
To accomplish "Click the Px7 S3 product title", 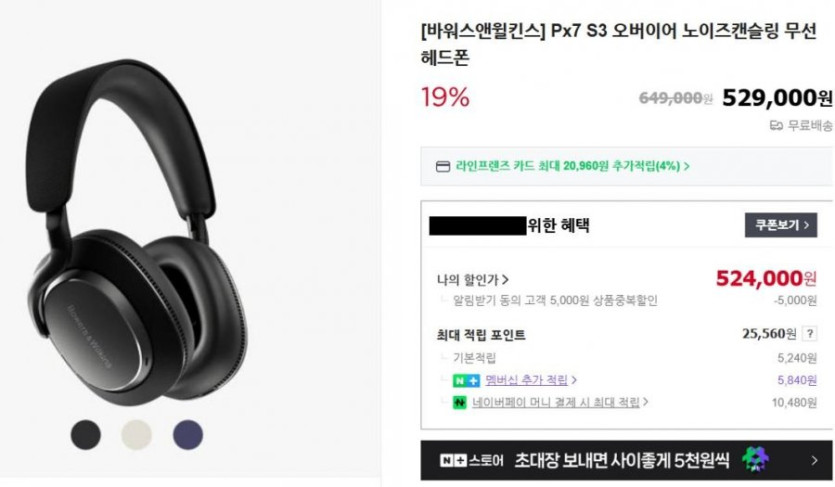I will (x=618, y=44).
